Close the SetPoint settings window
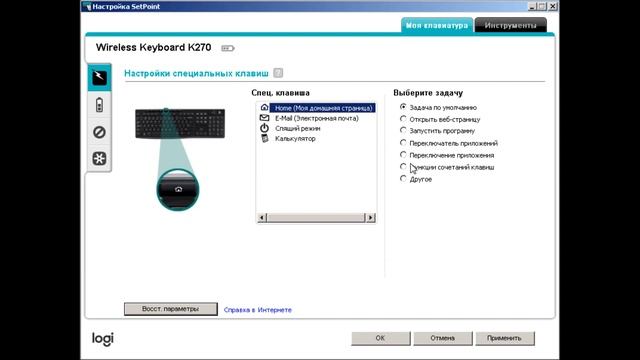The width and height of the screenshot is (640, 360). coord(553,6)
